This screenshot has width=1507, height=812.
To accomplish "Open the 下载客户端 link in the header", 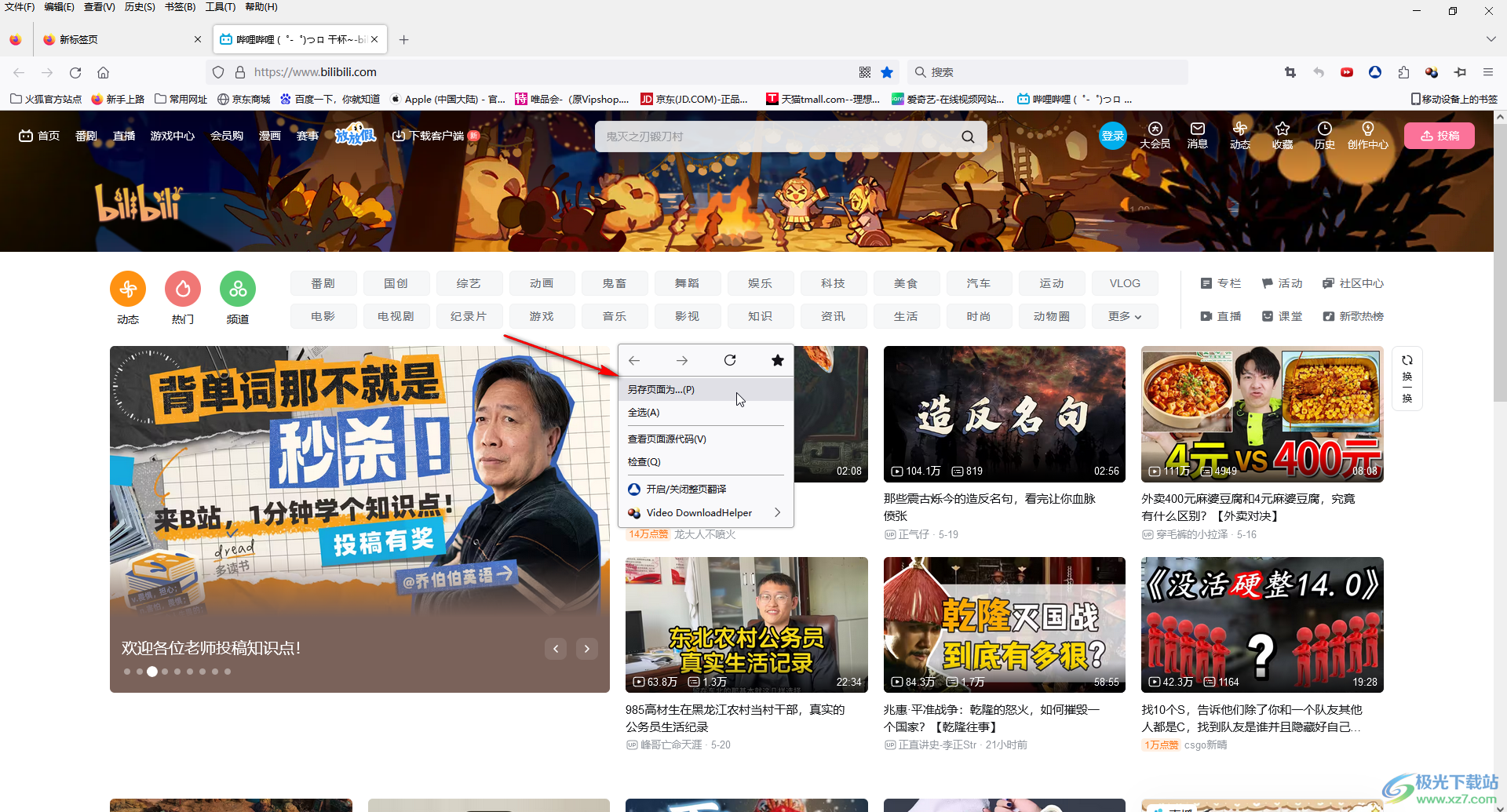I will tap(436, 136).
